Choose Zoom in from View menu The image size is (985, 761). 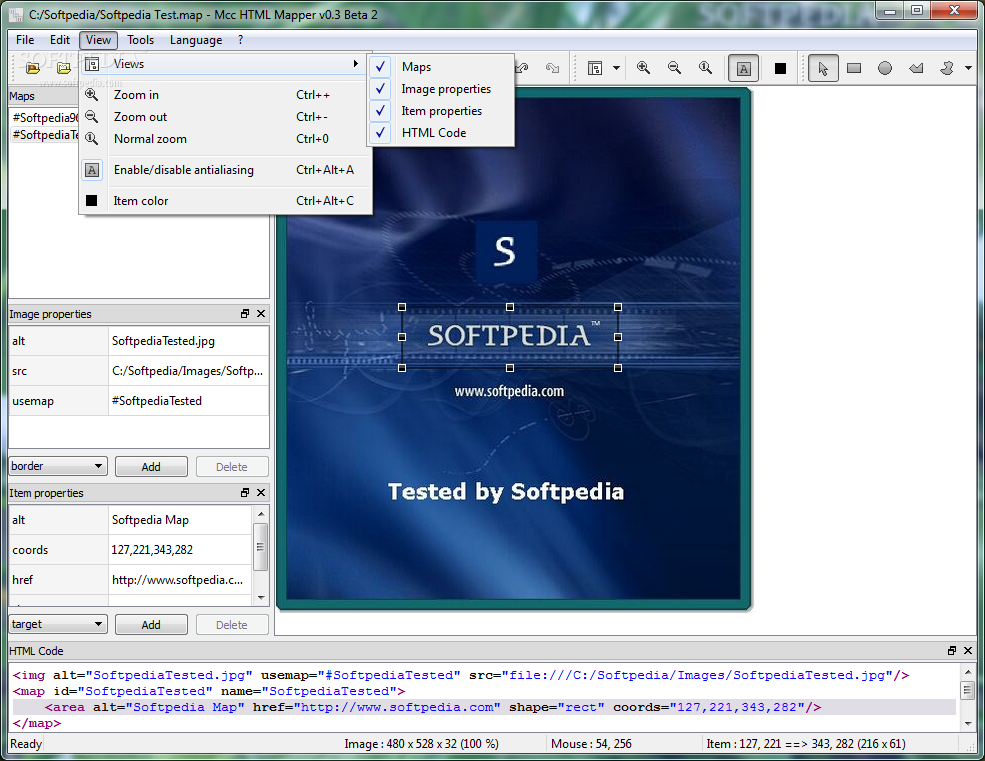tap(224, 95)
